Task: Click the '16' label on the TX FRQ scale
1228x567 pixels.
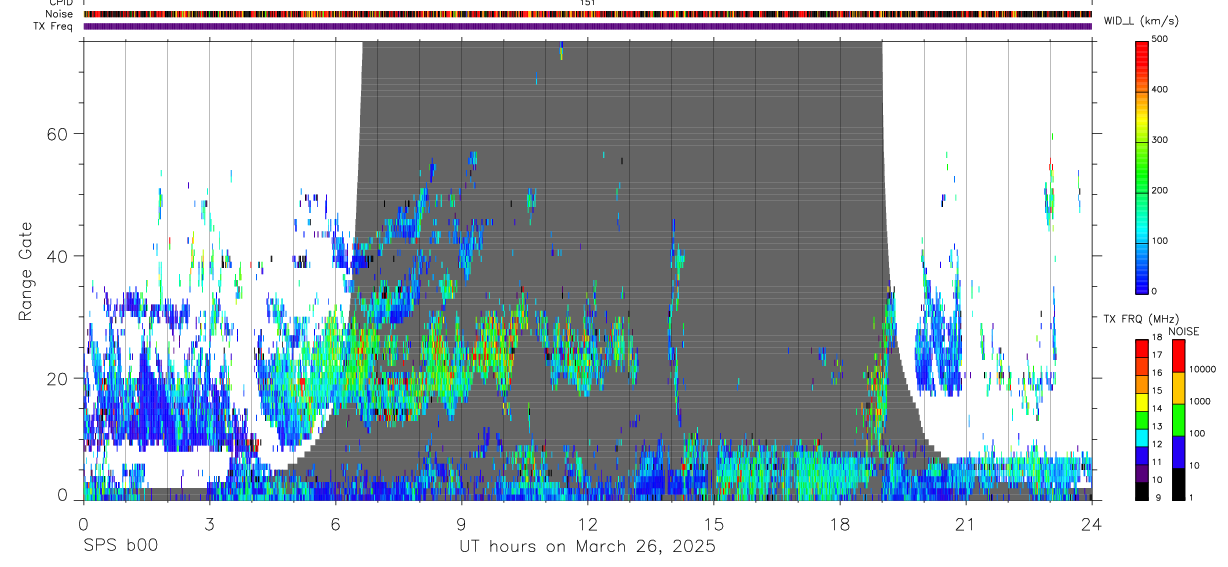Action: click(x=1157, y=372)
